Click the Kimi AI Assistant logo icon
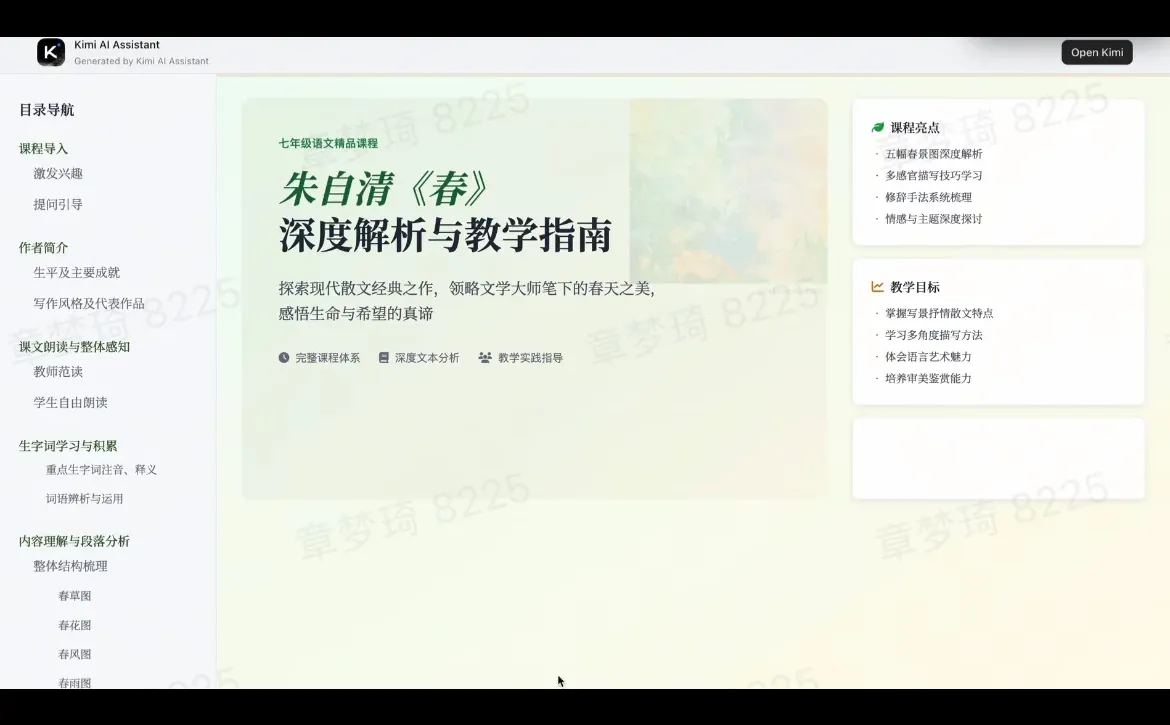1170x725 pixels. click(51, 51)
